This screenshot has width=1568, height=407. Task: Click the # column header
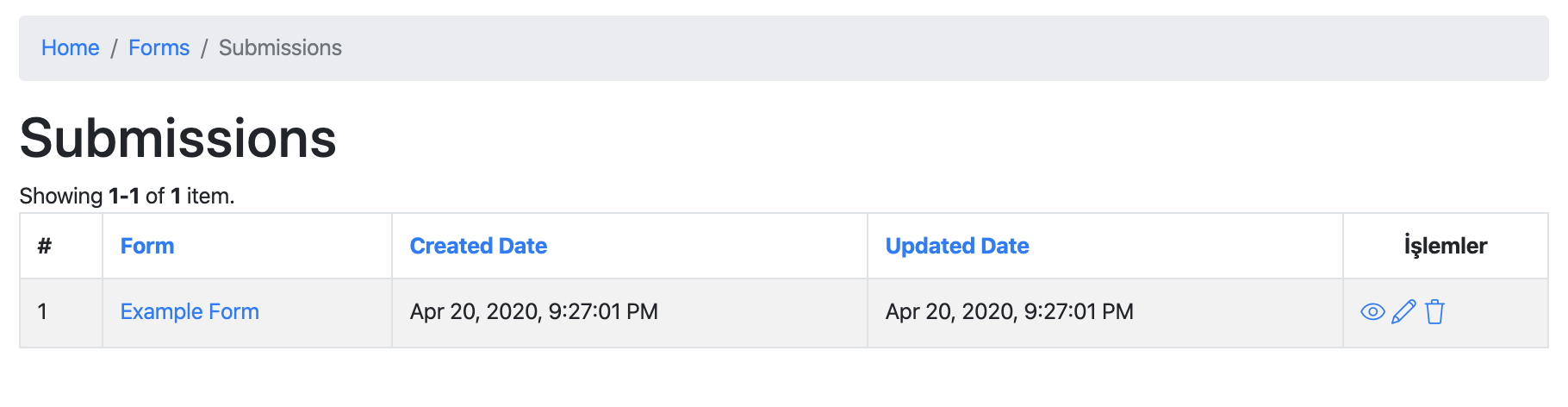pos(45,247)
